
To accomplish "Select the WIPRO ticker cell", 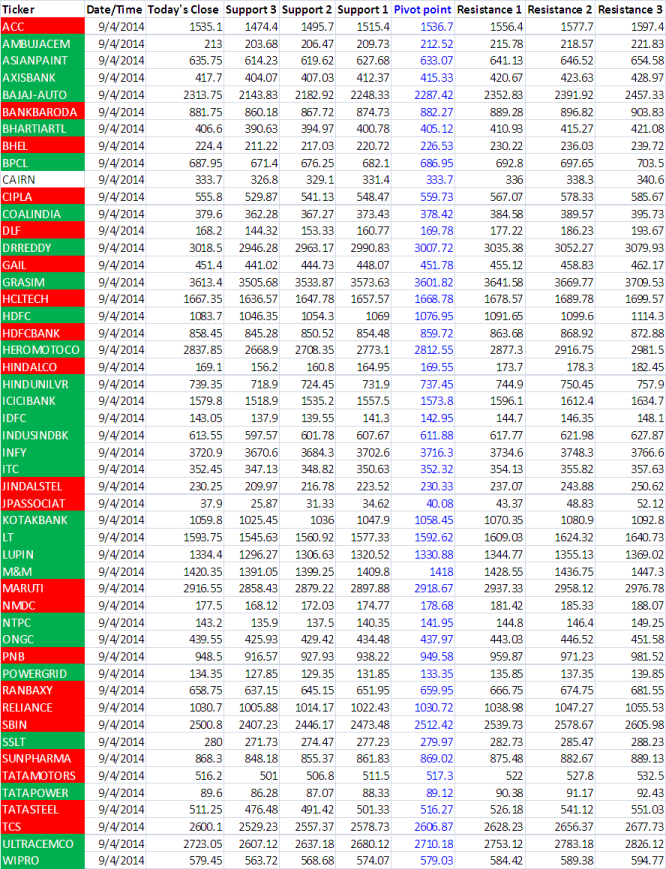I will pyautogui.click(x=43, y=861).
